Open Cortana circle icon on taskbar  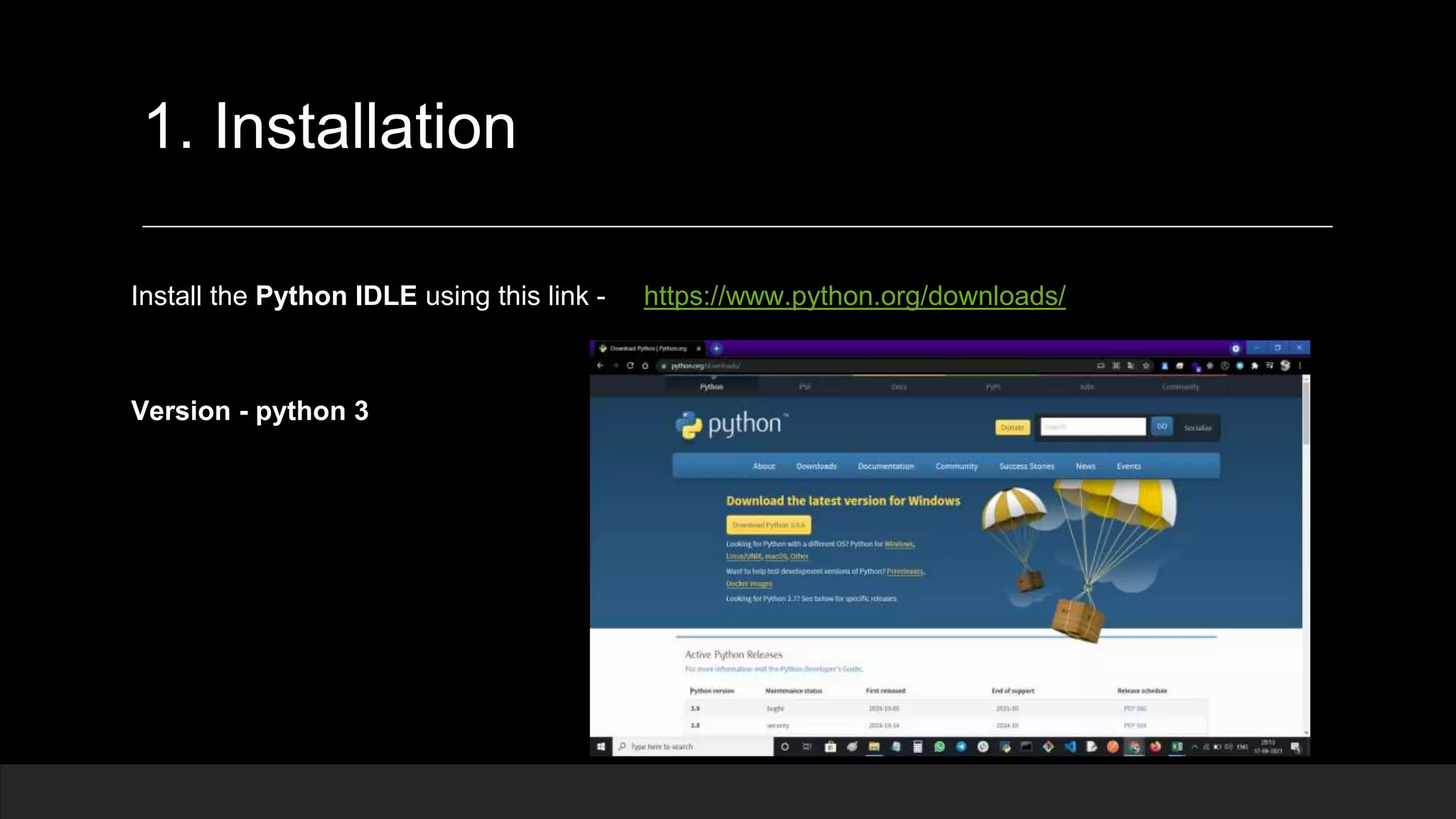pyautogui.click(x=785, y=746)
